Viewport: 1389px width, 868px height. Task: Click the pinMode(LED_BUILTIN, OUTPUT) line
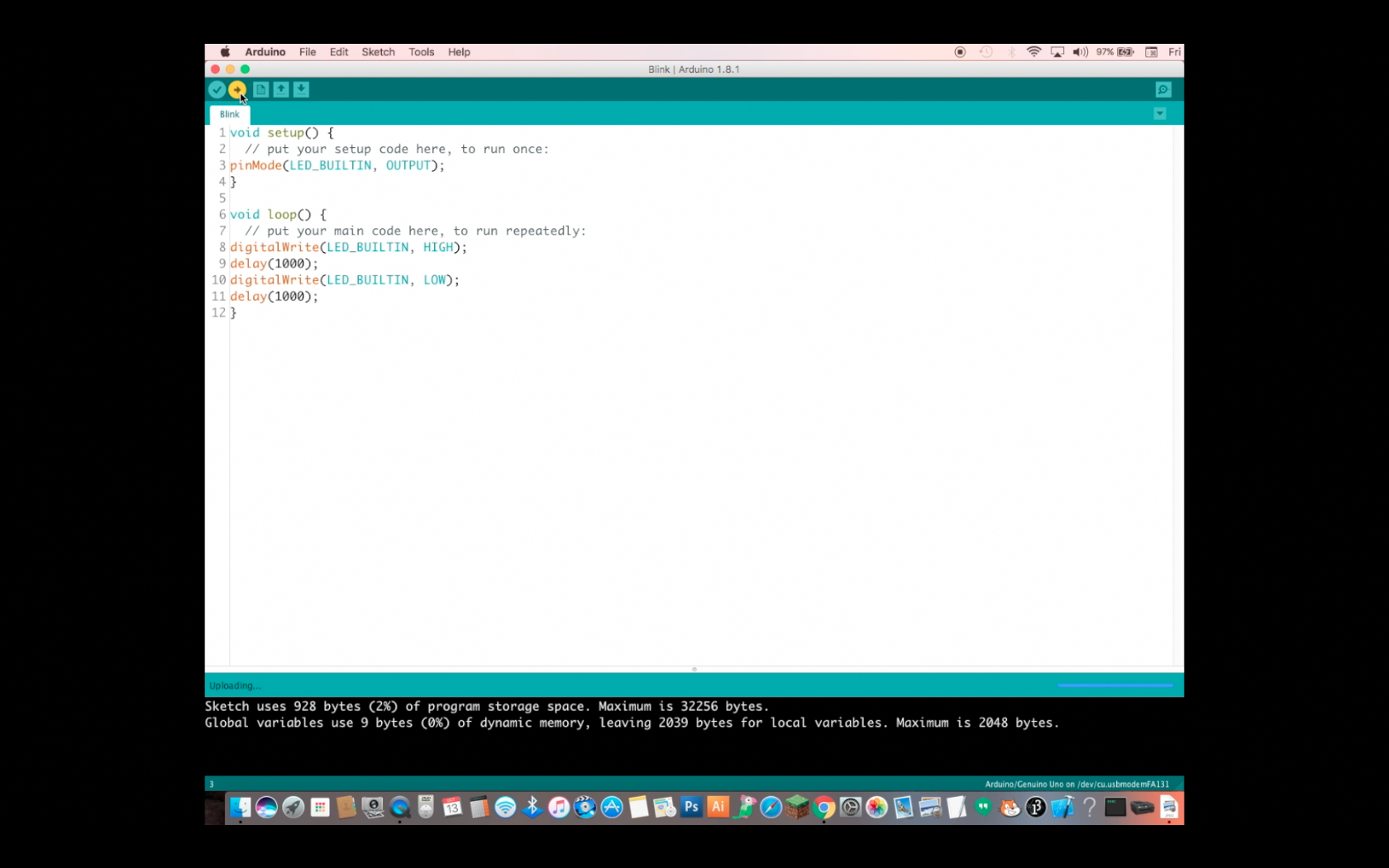337,165
